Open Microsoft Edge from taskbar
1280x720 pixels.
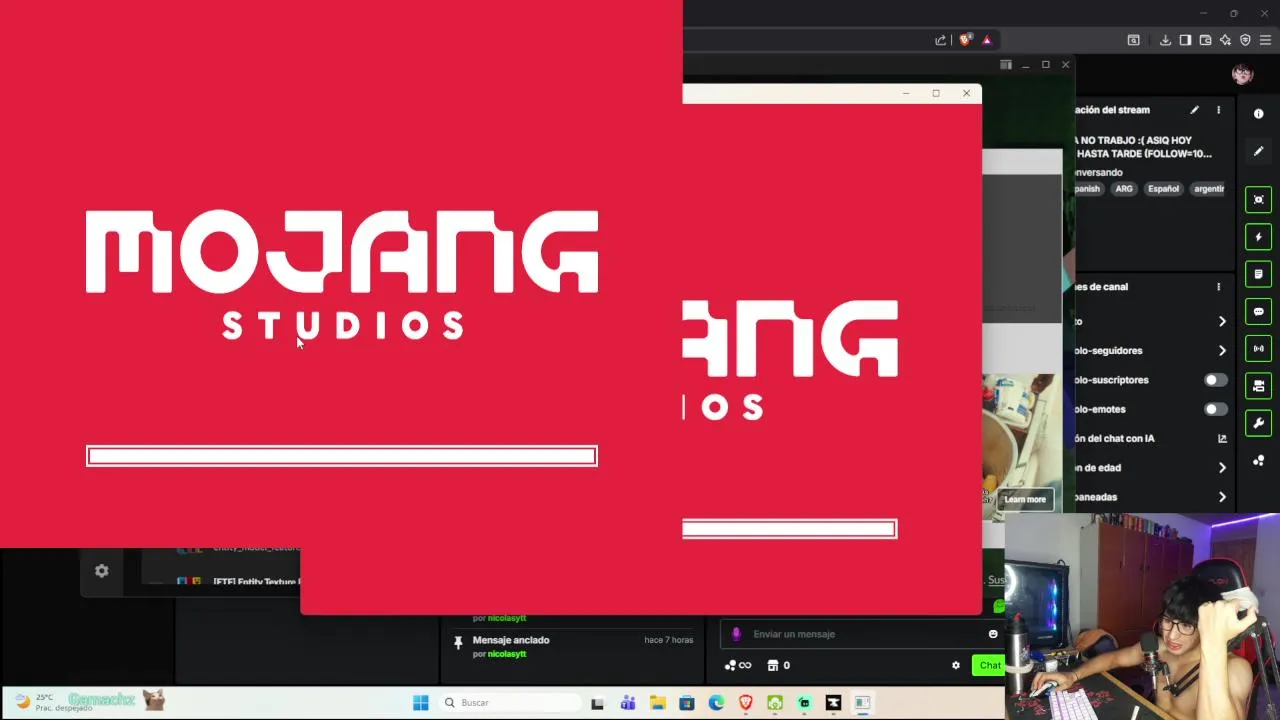click(716, 703)
